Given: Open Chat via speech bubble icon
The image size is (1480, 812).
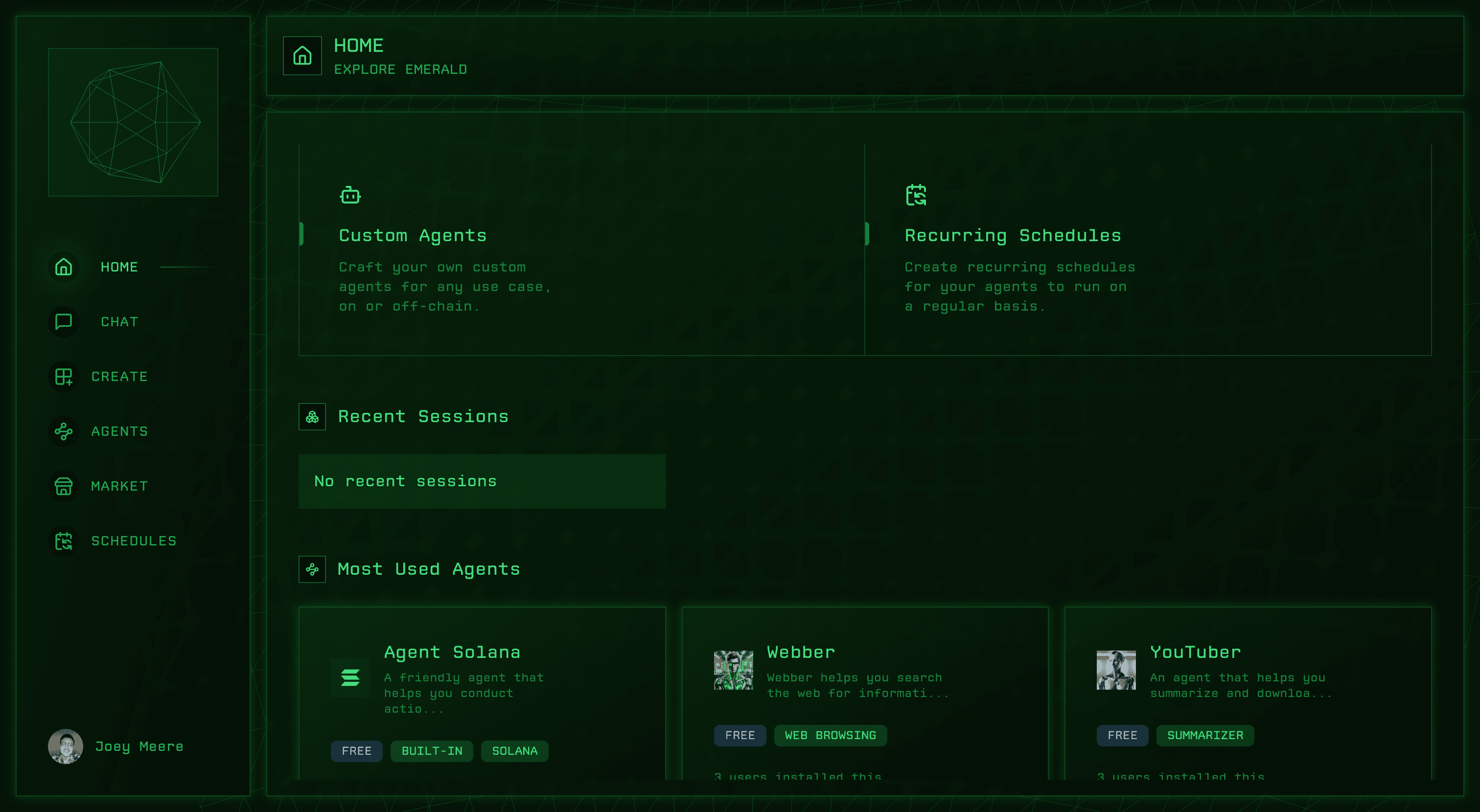Looking at the screenshot, I should [63, 321].
